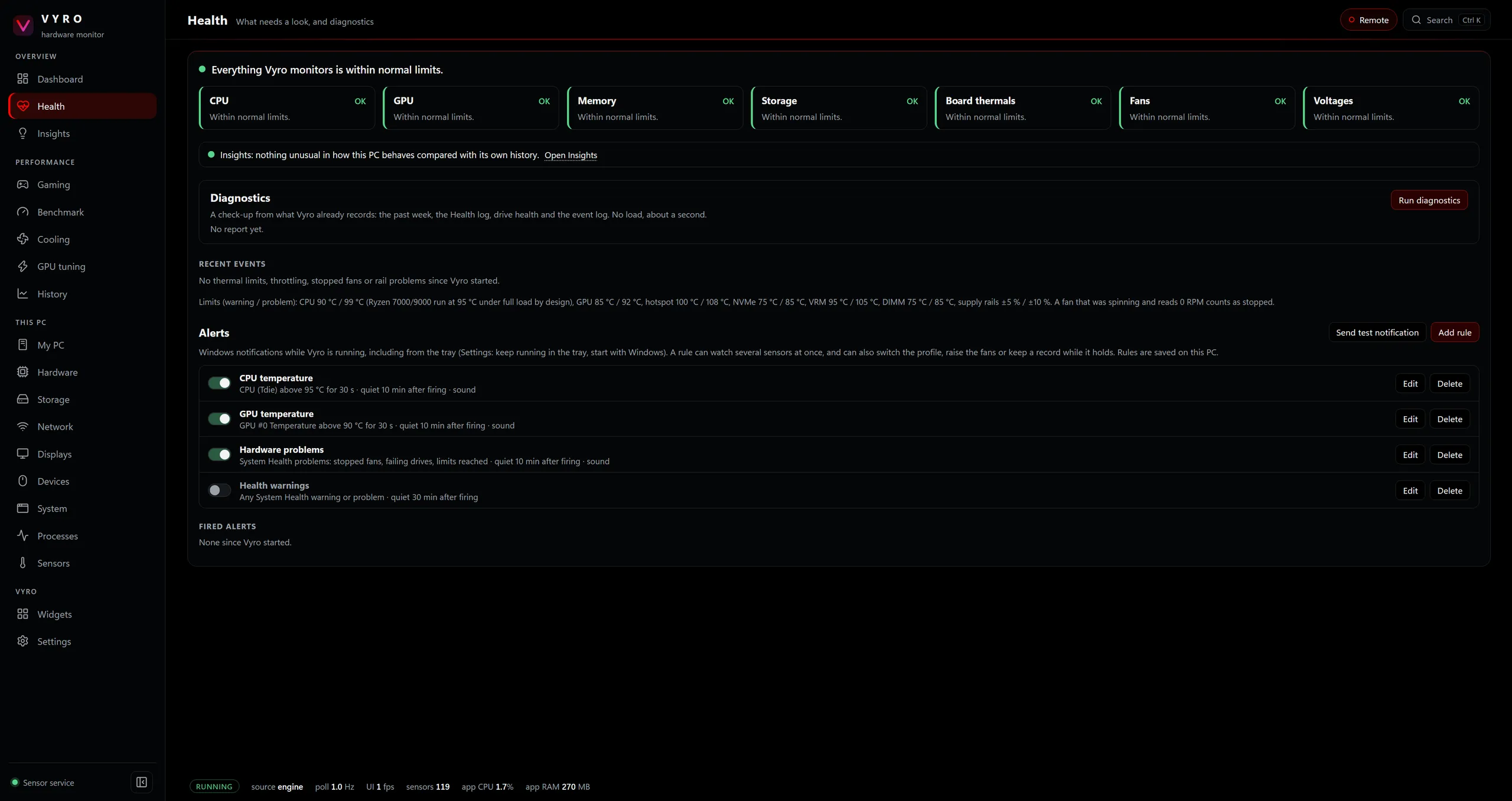This screenshot has width=1512, height=801.
Task: Click the Hardware chip icon
Action: click(x=22, y=372)
